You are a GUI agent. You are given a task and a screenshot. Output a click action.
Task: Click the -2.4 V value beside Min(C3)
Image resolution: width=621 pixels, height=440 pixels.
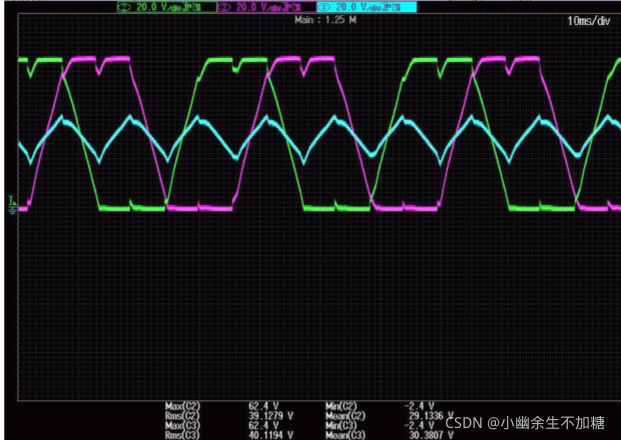coord(419,425)
